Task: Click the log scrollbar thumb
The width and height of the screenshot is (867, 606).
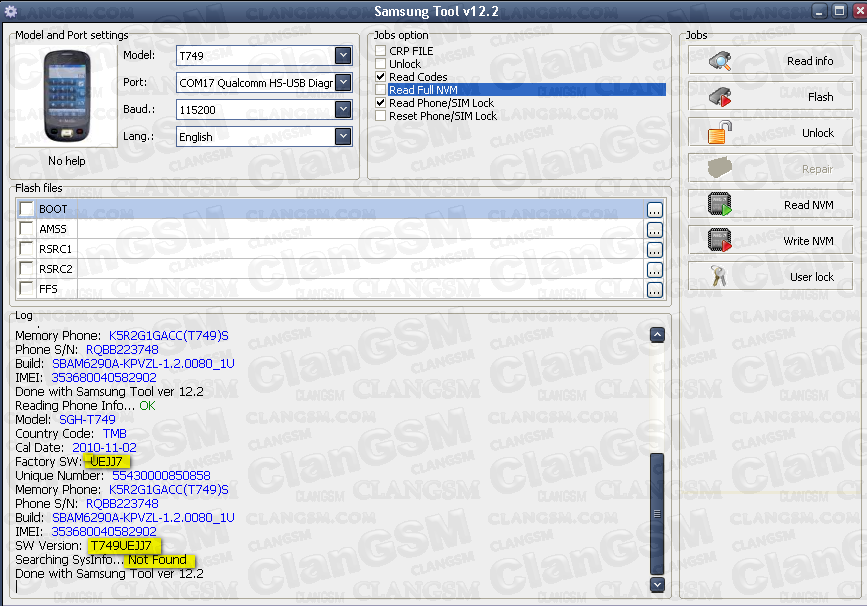Action: (657, 514)
